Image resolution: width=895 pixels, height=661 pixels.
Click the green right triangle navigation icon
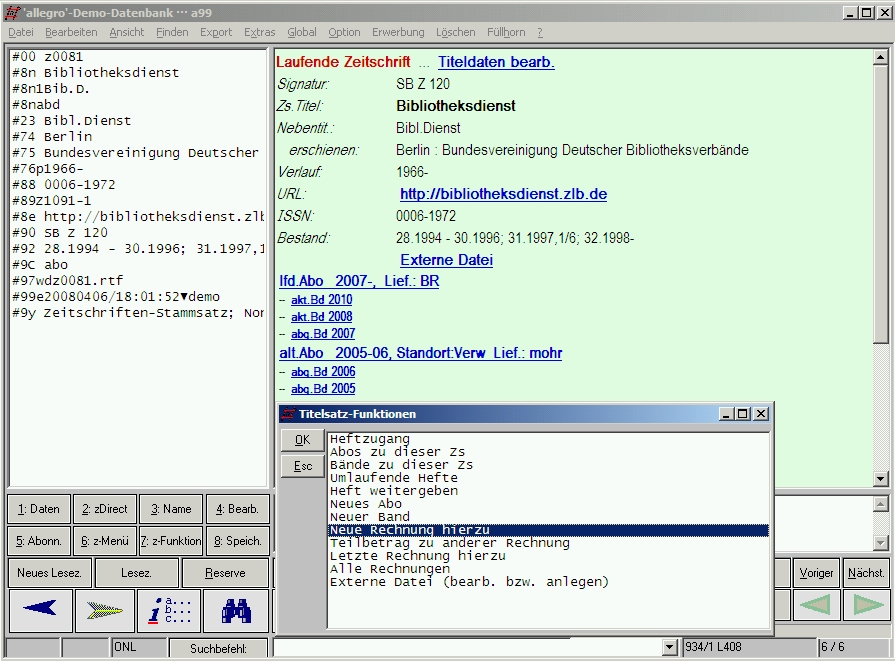866,604
